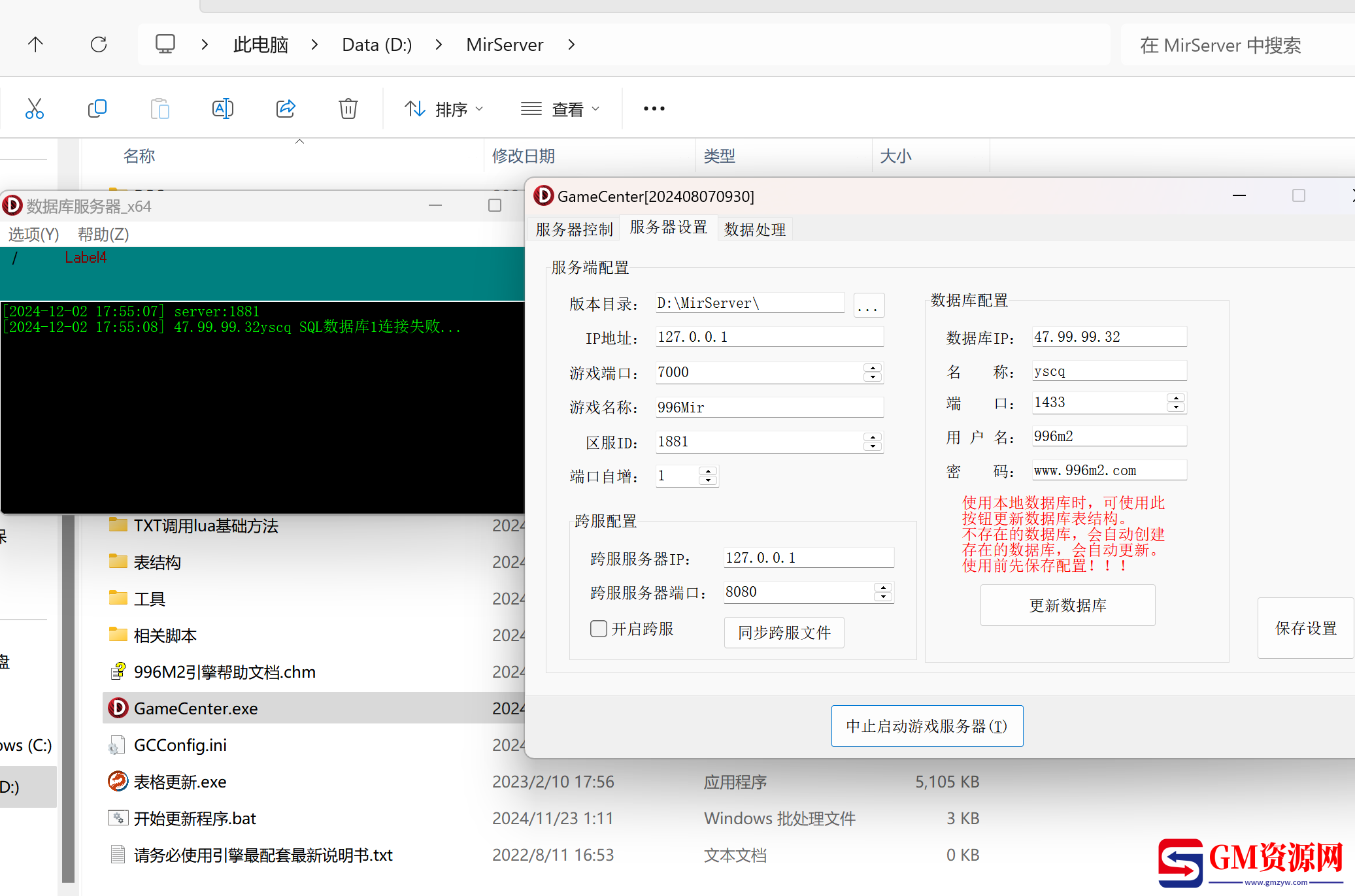Click the 表格更新.exe application icon
Image resolution: width=1355 pixels, height=896 pixels.
tap(118, 781)
